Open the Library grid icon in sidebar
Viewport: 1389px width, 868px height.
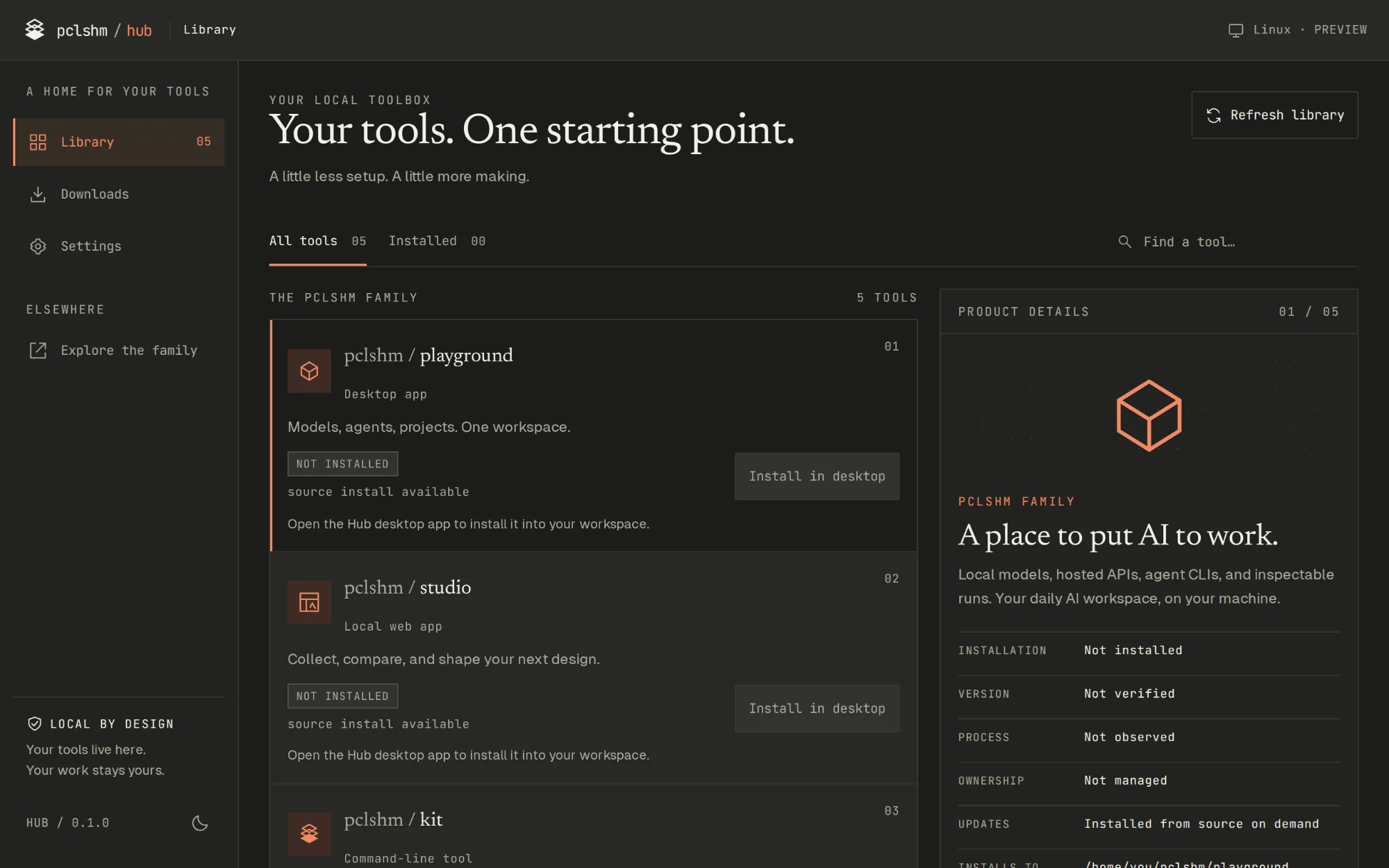38,142
